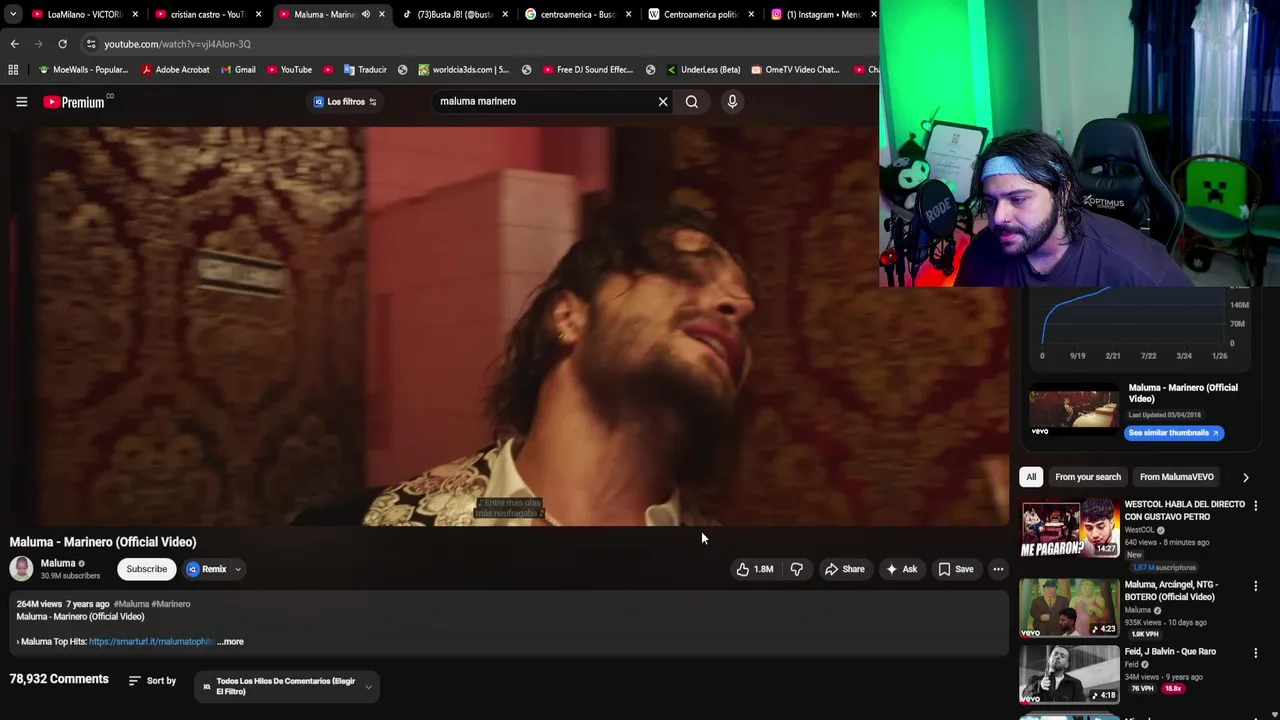This screenshot has width=1280, height=720.
Task: Open Los filtros extension button
Action: [x=344, y=101]
